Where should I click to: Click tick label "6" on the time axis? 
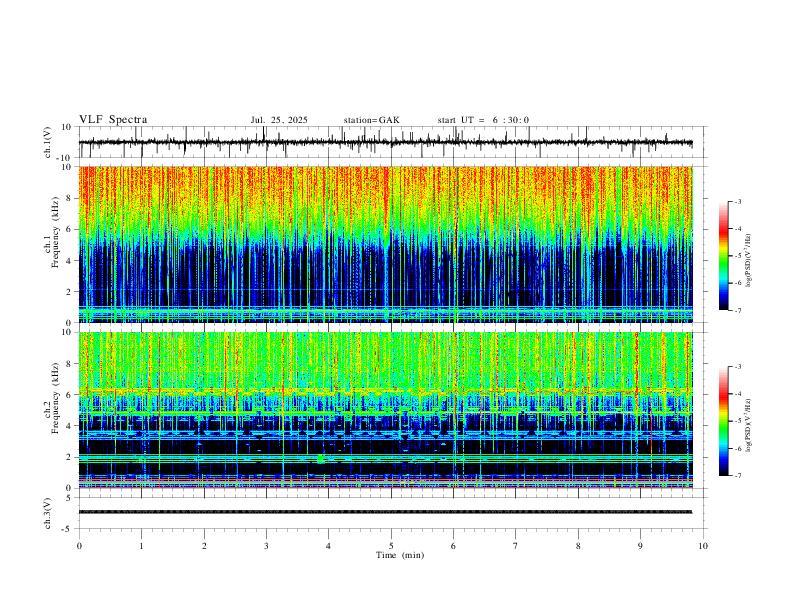454,546
